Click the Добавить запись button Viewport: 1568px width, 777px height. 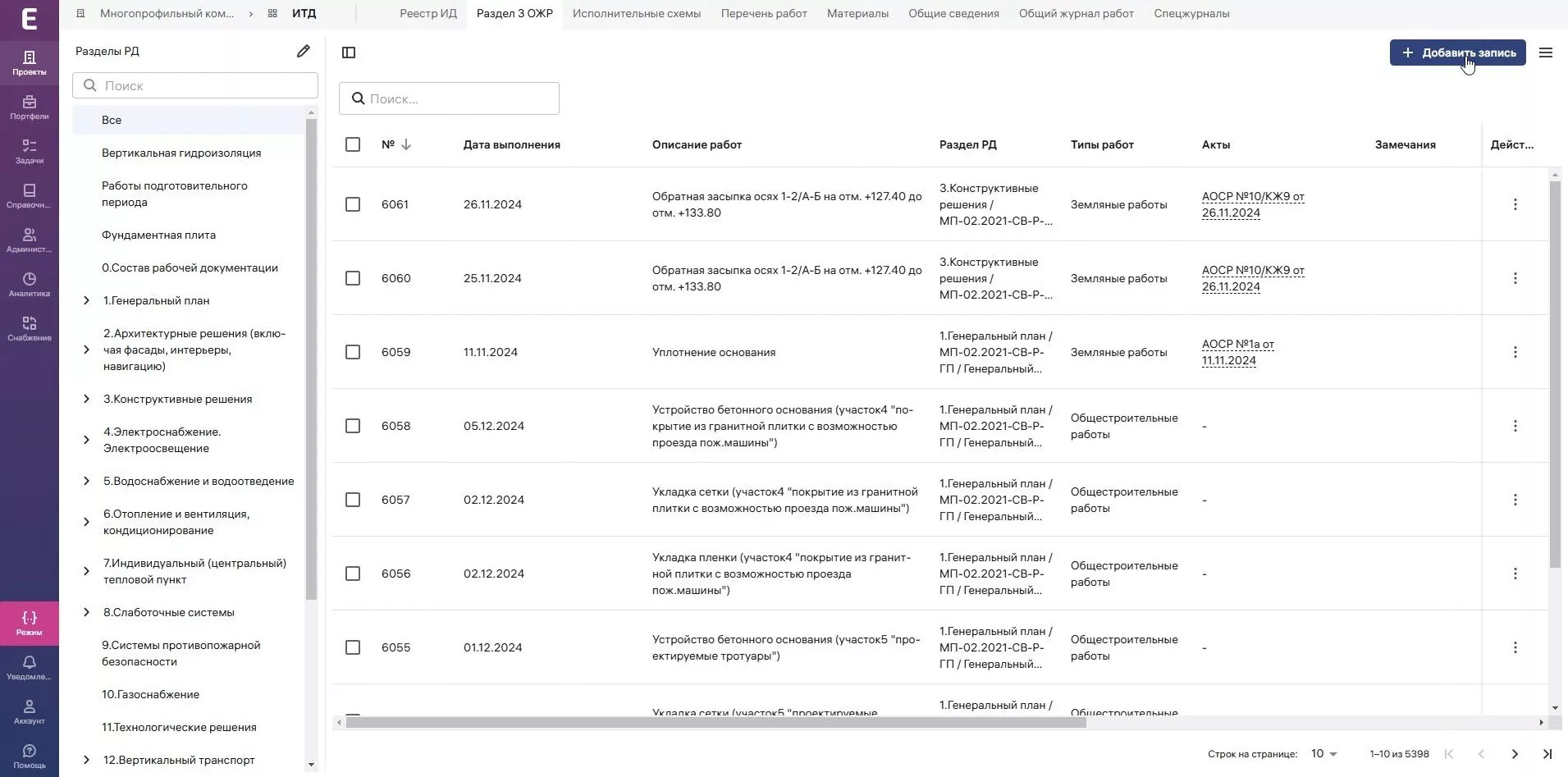[x=1457, y=53]
